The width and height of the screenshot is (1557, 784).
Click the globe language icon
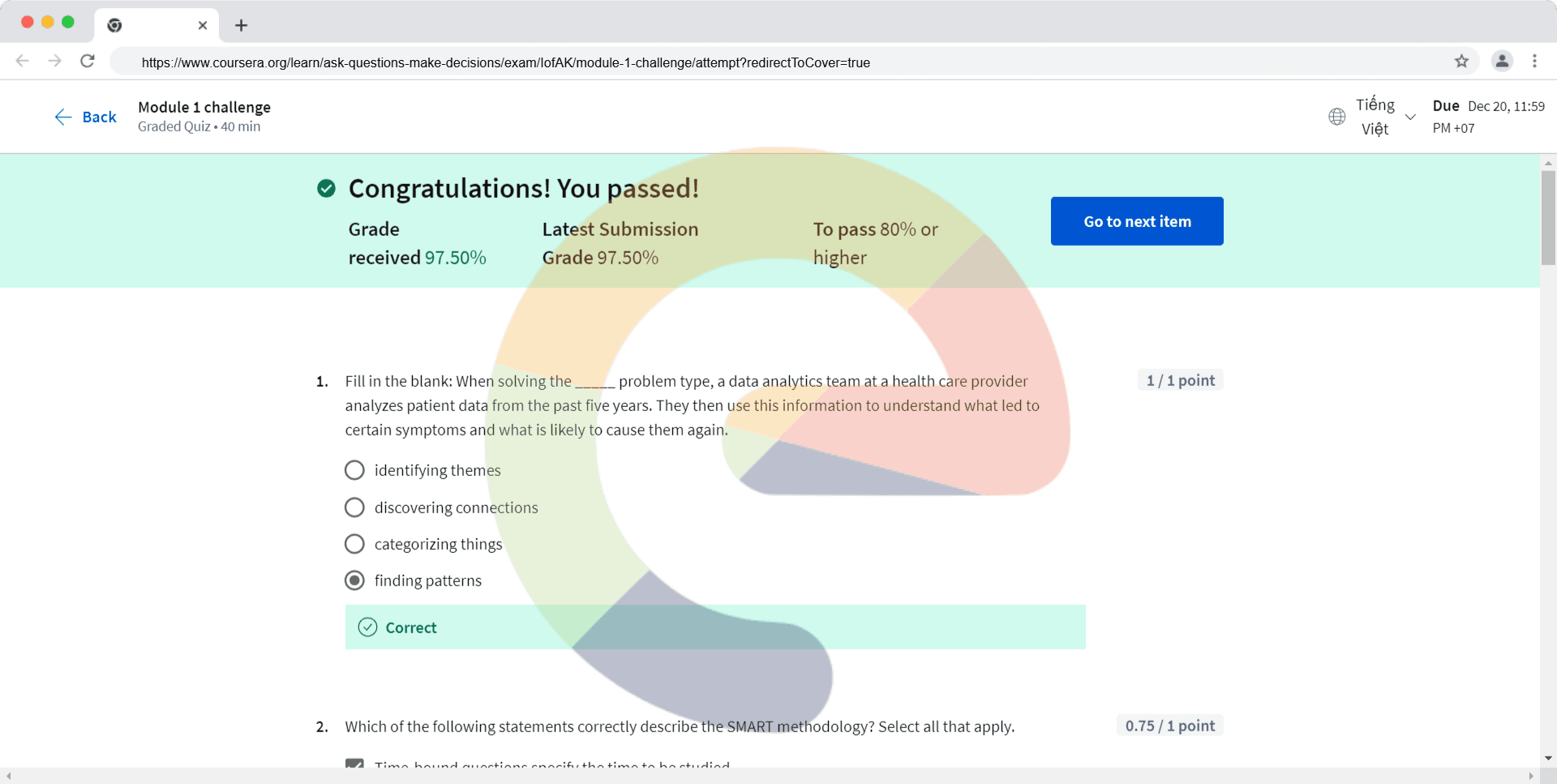[x=1337, y=117]
